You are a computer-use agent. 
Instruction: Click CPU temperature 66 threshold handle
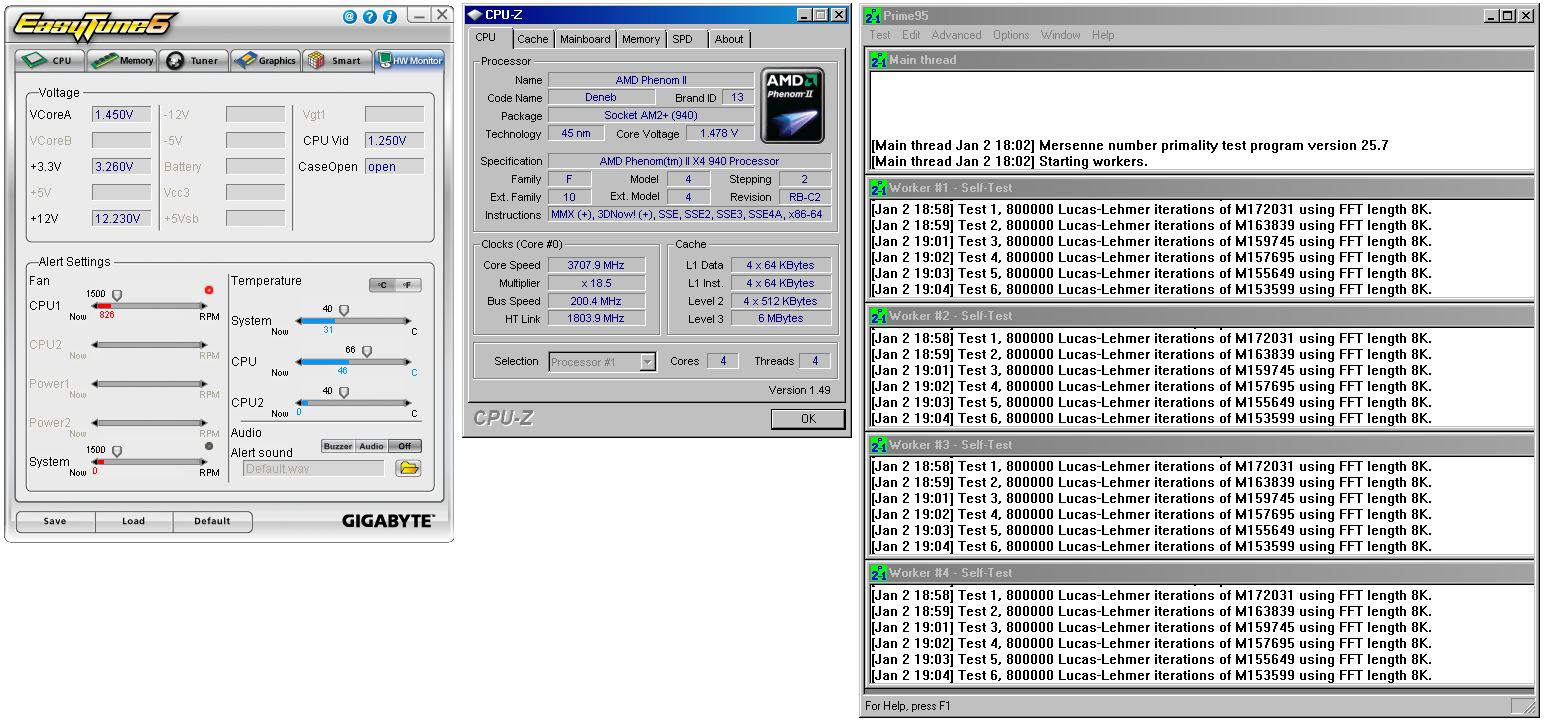coord(367,352)
